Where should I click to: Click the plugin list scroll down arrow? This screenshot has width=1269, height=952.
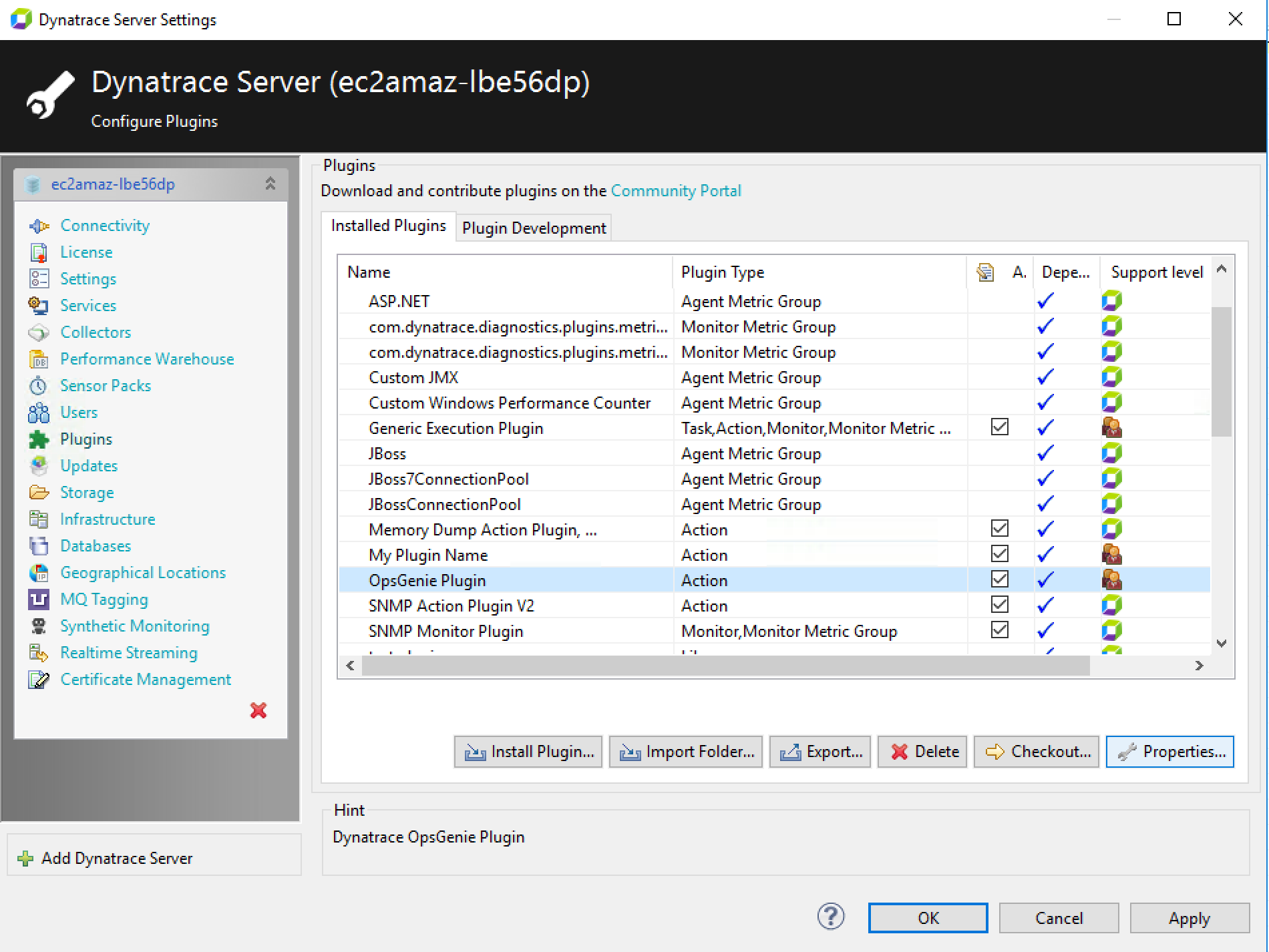pos(1222,644)
